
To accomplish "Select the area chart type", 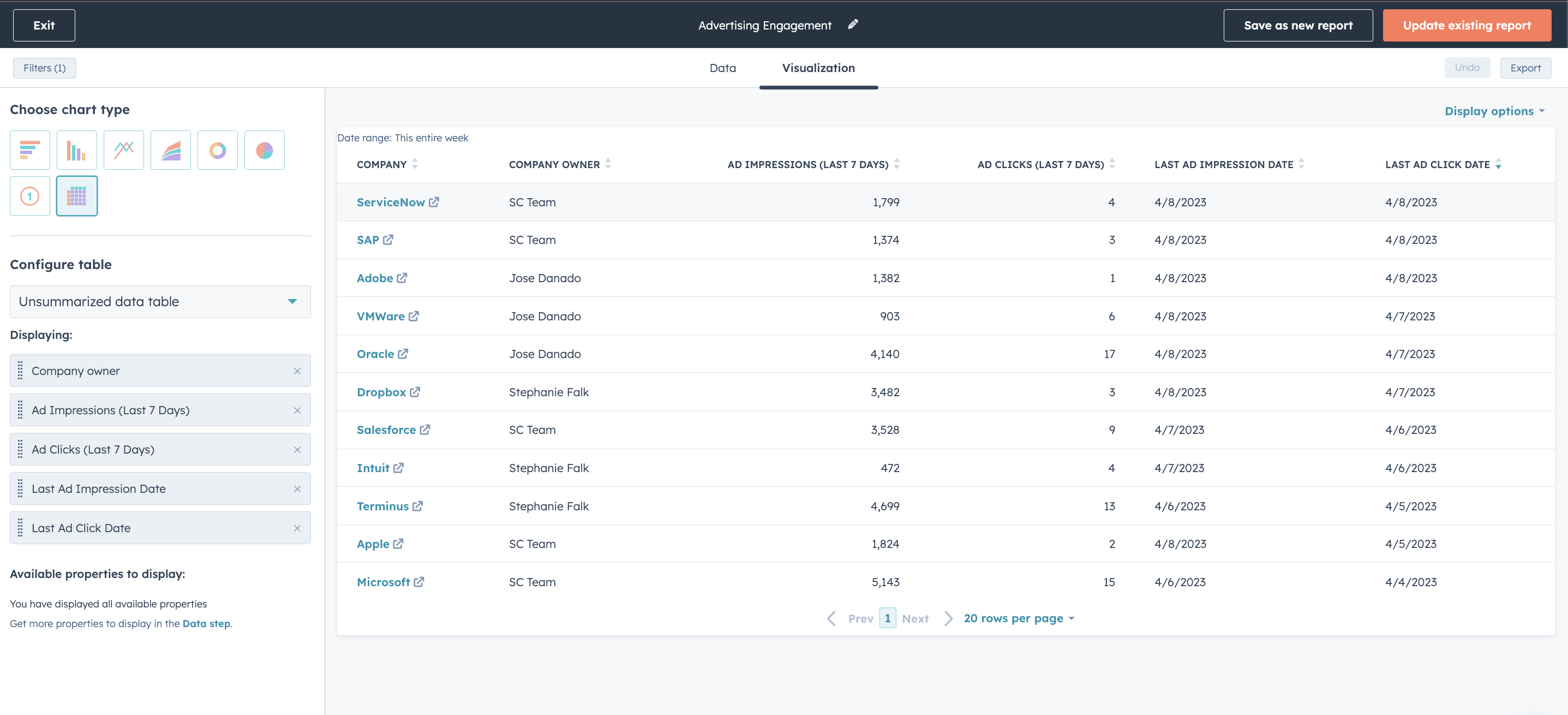I will [170, 150].
